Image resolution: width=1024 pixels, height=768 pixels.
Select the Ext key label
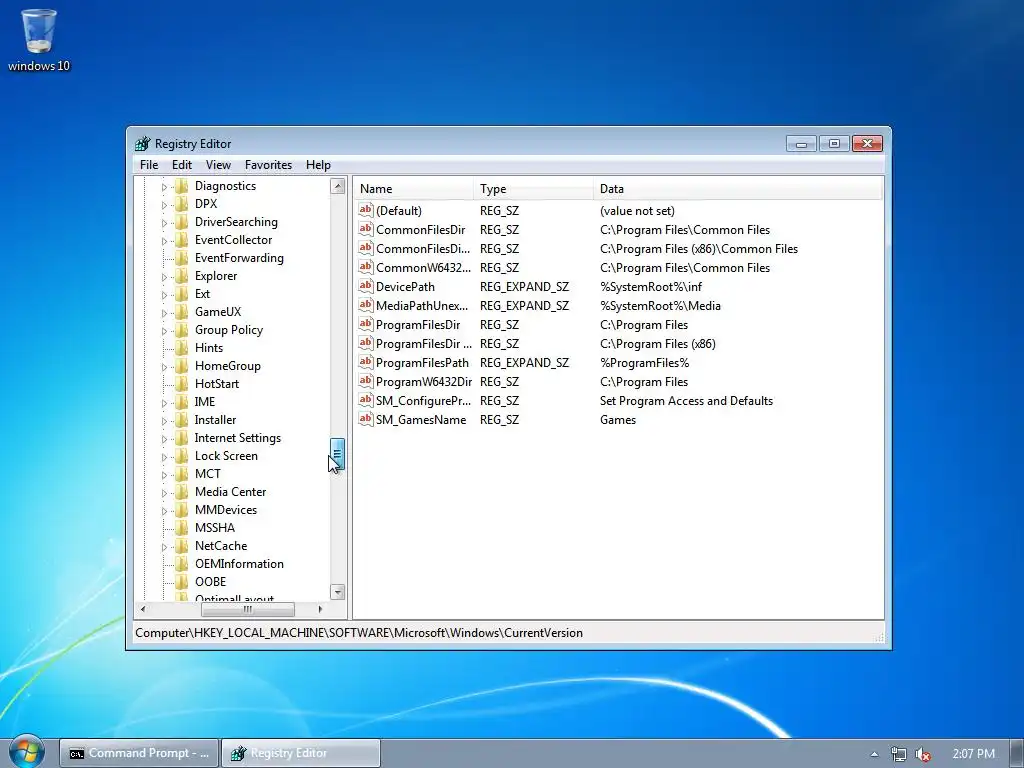pyautogui.click(x=202, y=294)
